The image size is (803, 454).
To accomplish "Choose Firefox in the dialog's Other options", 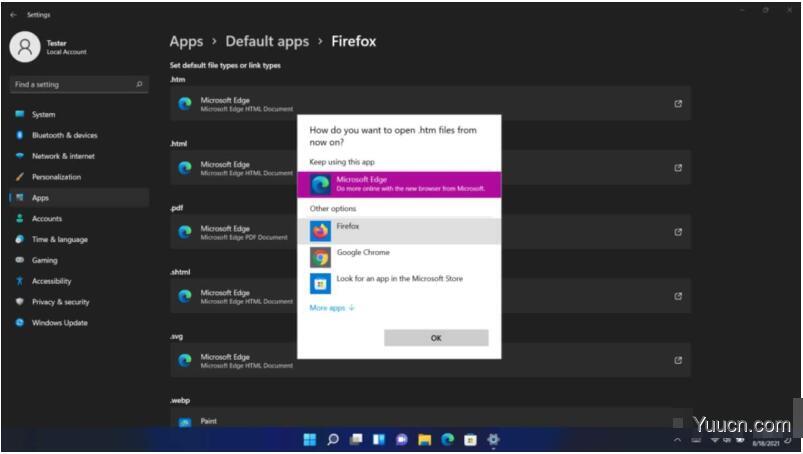I will pos(399,231).
